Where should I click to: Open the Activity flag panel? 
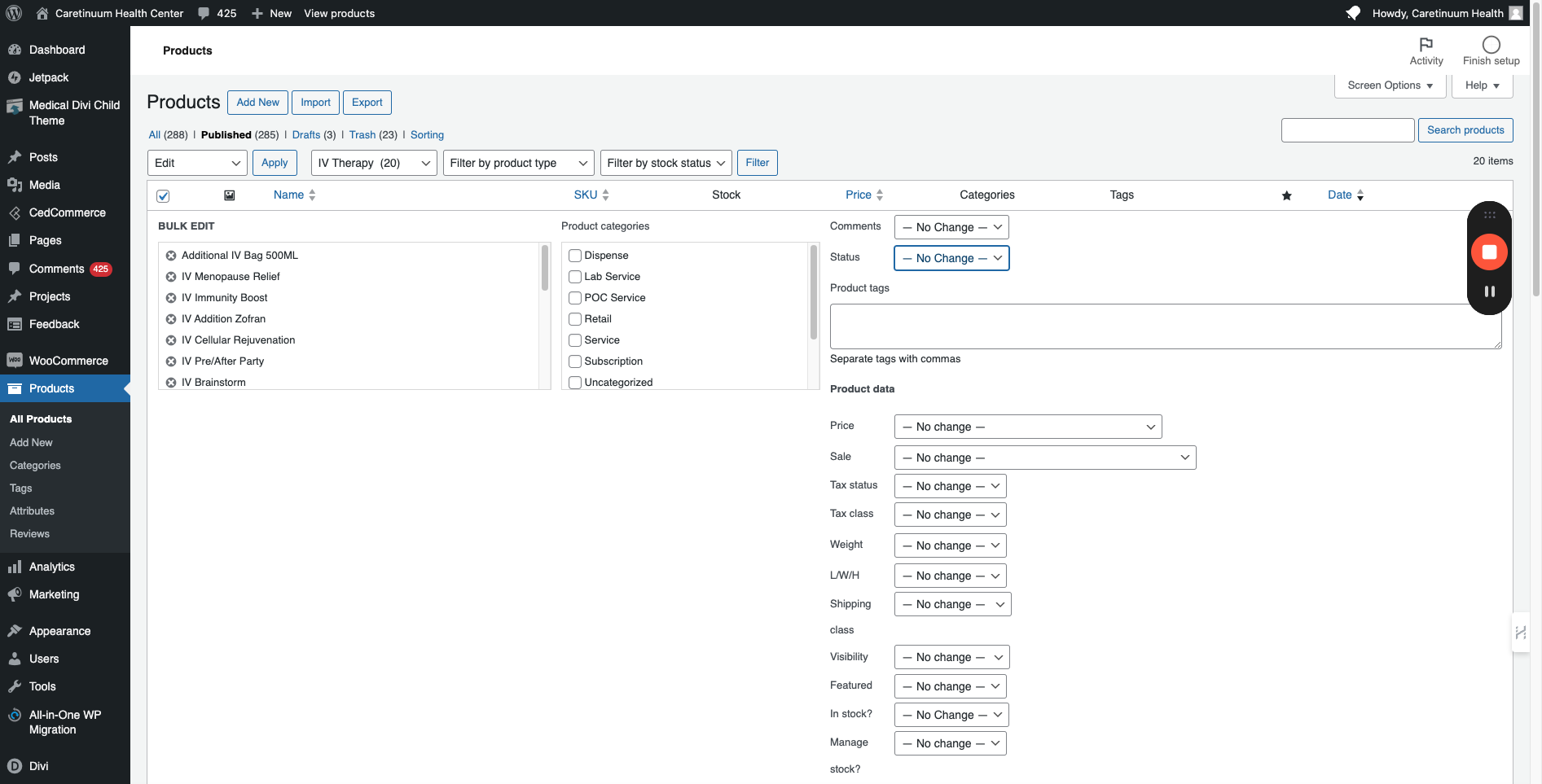[1426, 50]
